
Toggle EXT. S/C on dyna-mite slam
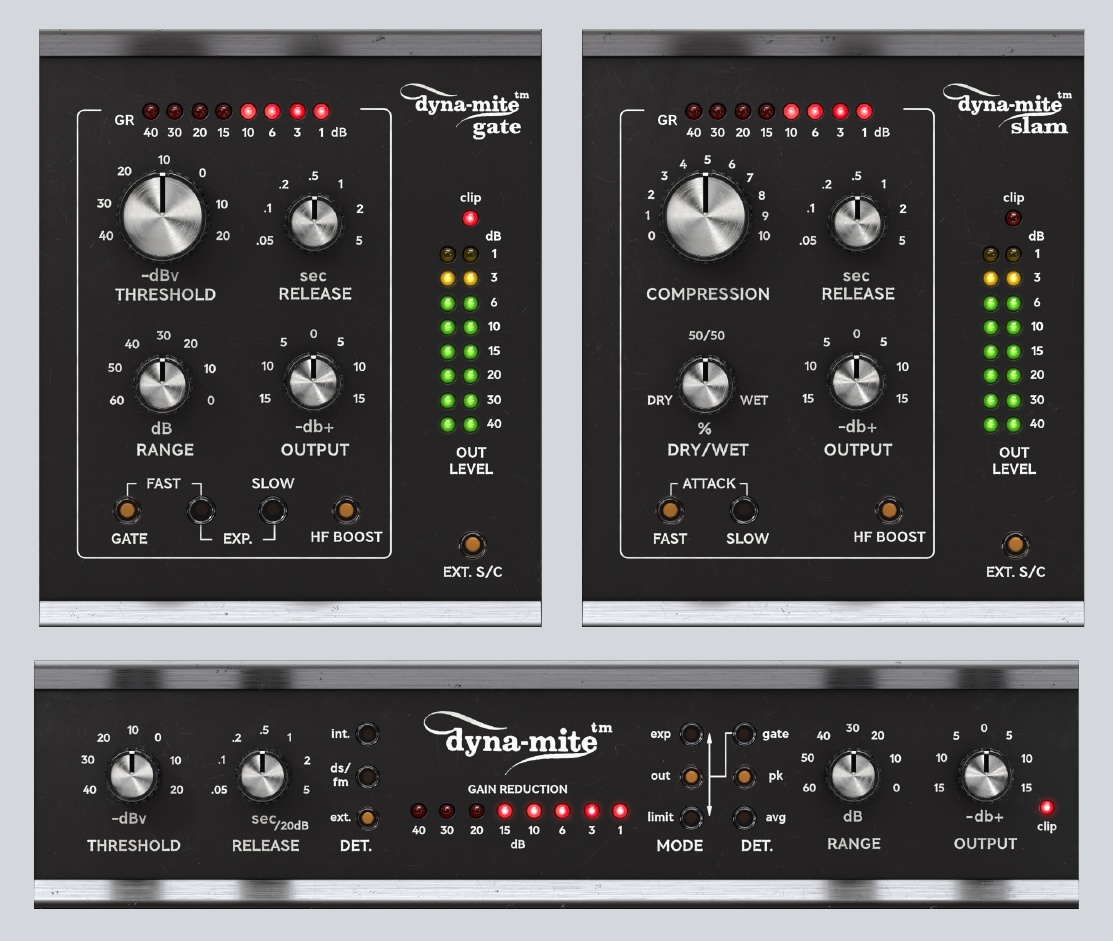point(1015,544)
